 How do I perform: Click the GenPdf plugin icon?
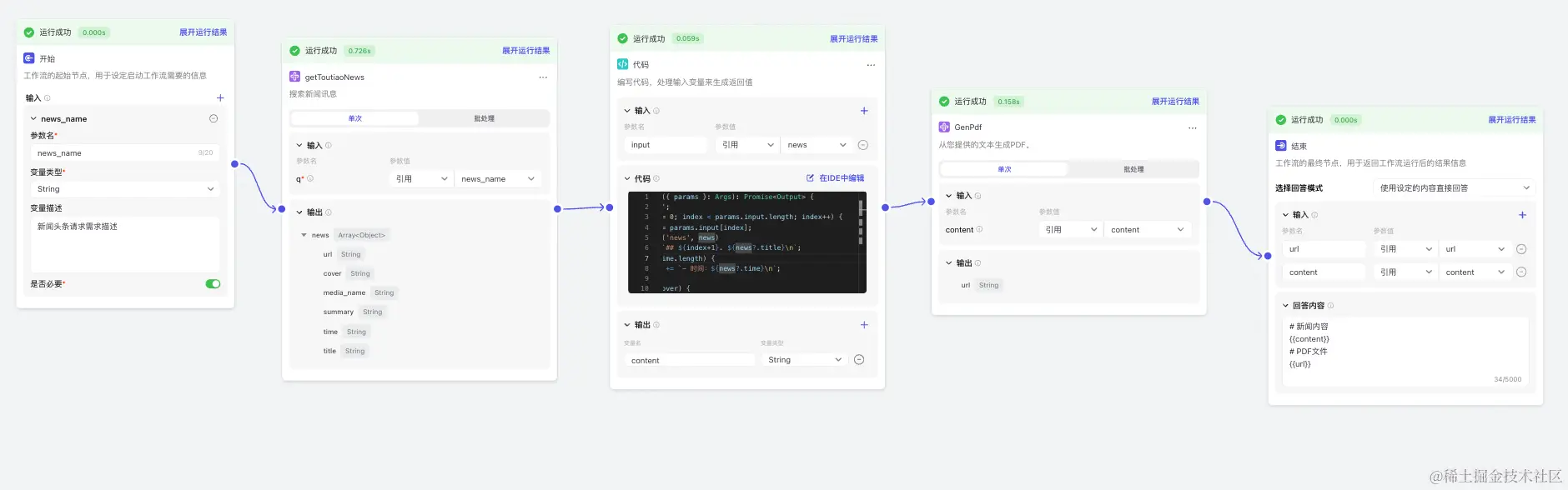(x=944, y=127)
